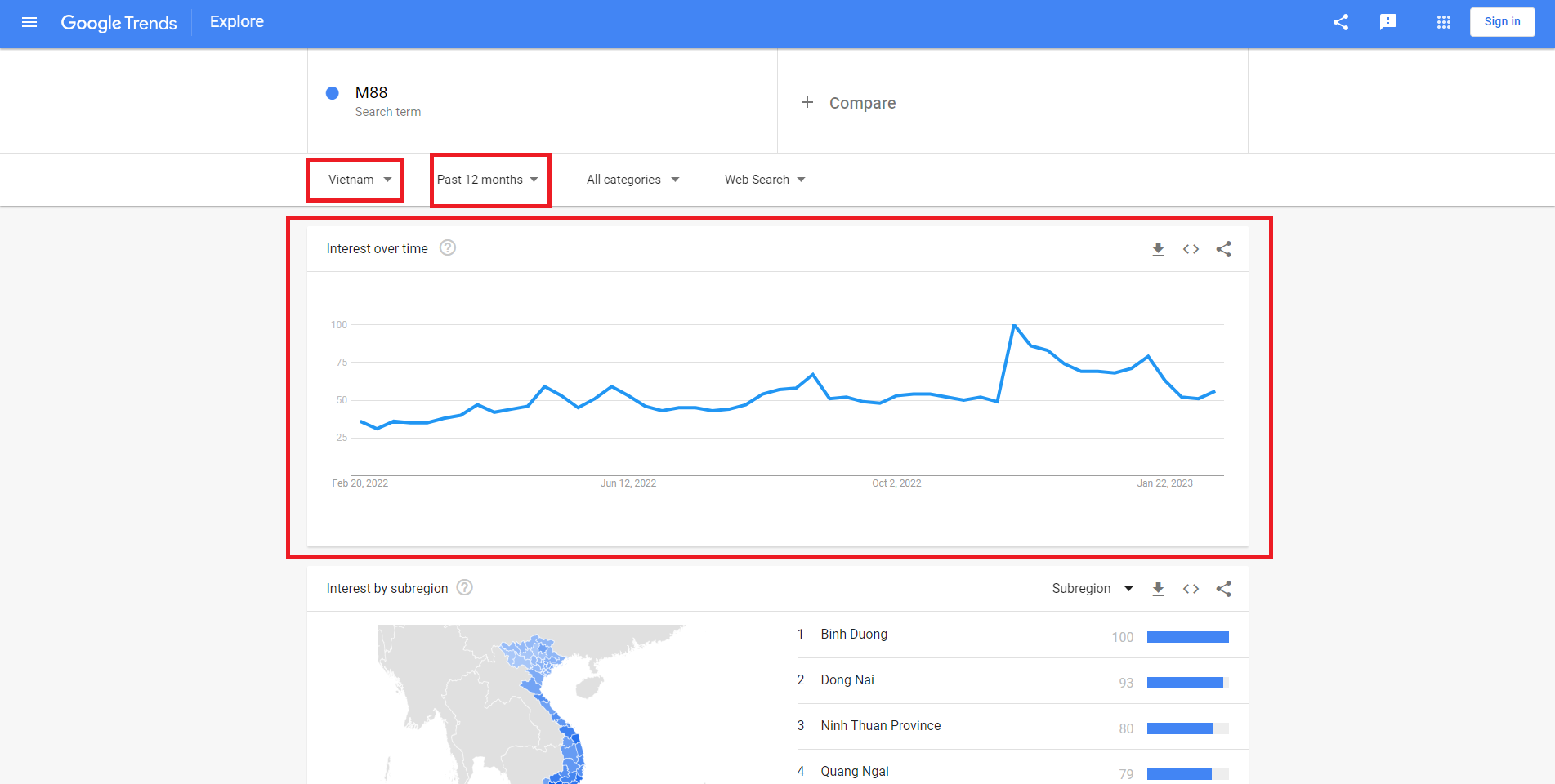The image size is (1555, 784).
Task: Open the help tooltip for Interest over time
Action: pos(447,247)
